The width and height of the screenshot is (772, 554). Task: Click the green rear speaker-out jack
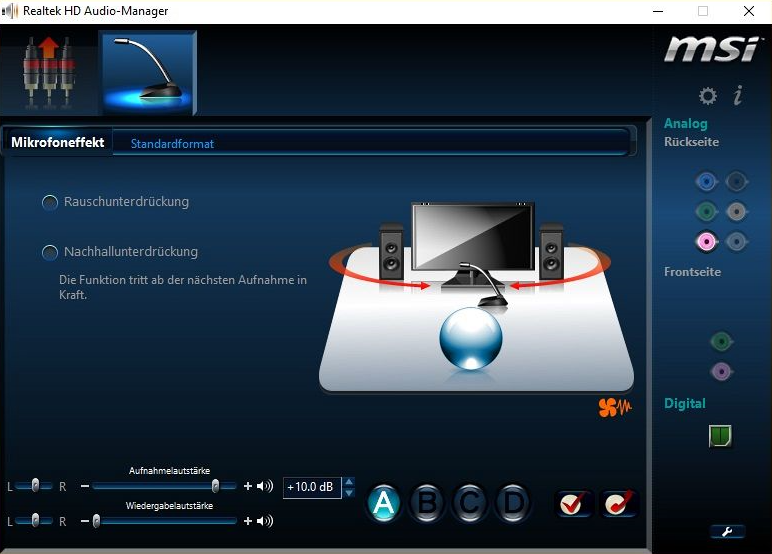[707, 212]
